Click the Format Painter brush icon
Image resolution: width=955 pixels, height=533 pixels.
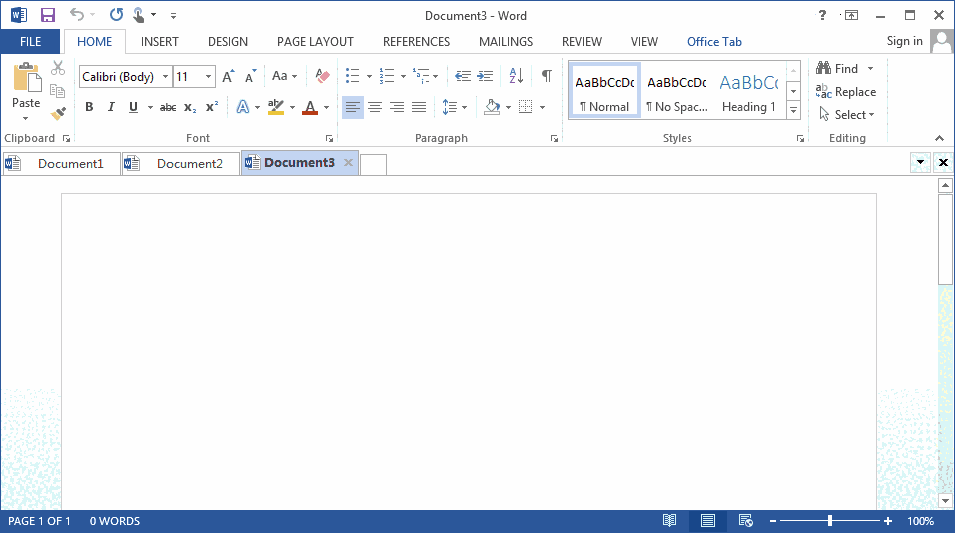(58, 114)
